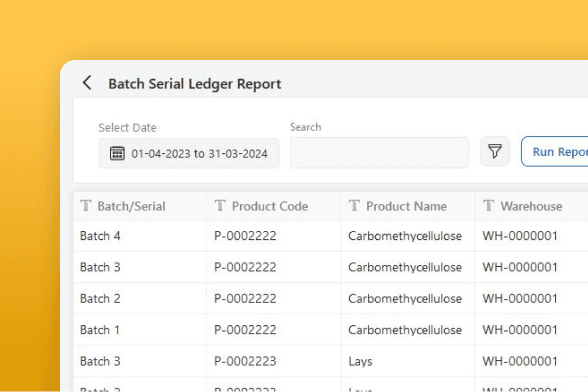Click the text-type icon beside Batch/Serial
588x392 pixels.
point(86,206)
